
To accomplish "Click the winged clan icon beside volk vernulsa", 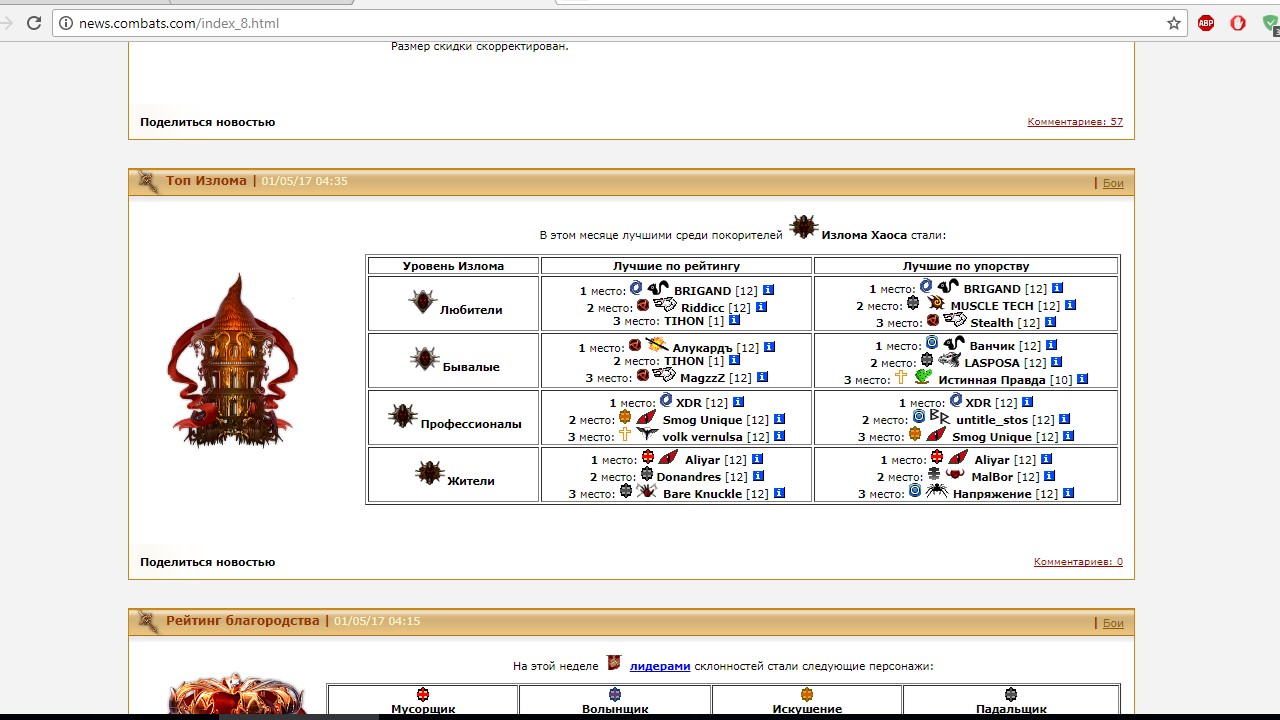I will pyautogui.click(x=647, y=434).
